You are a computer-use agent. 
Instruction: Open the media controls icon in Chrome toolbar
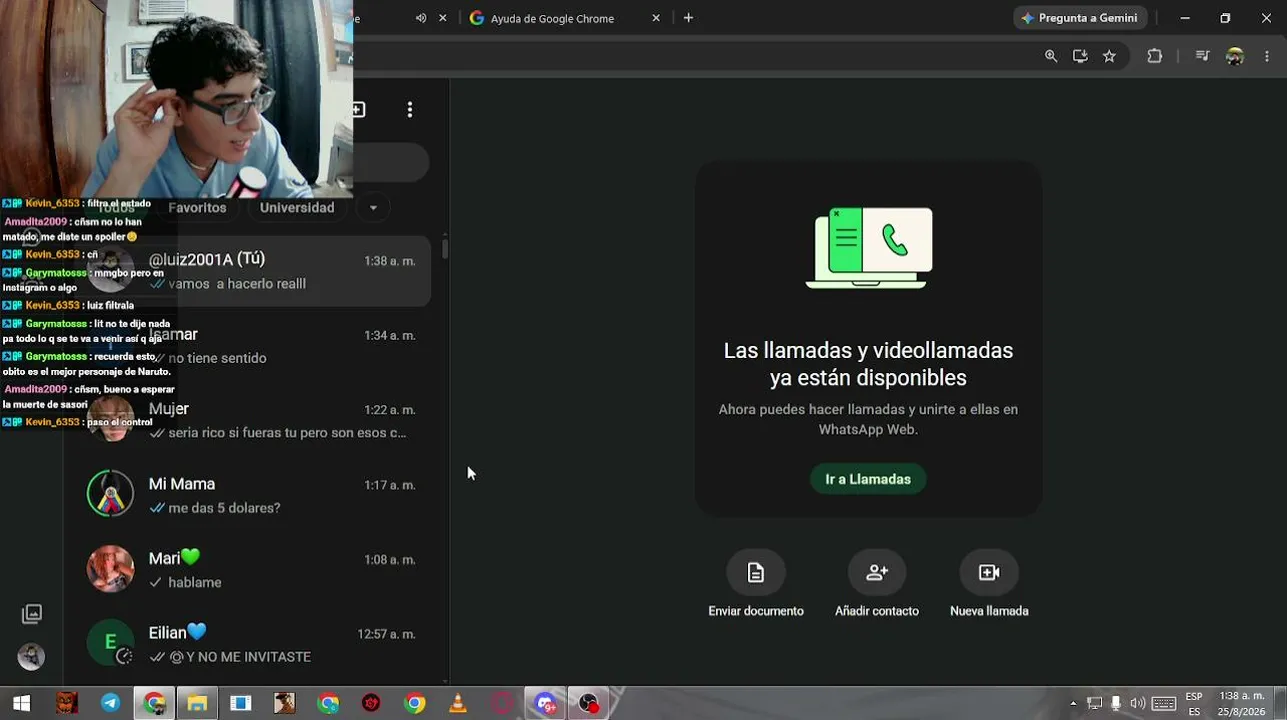(1203, 57)
